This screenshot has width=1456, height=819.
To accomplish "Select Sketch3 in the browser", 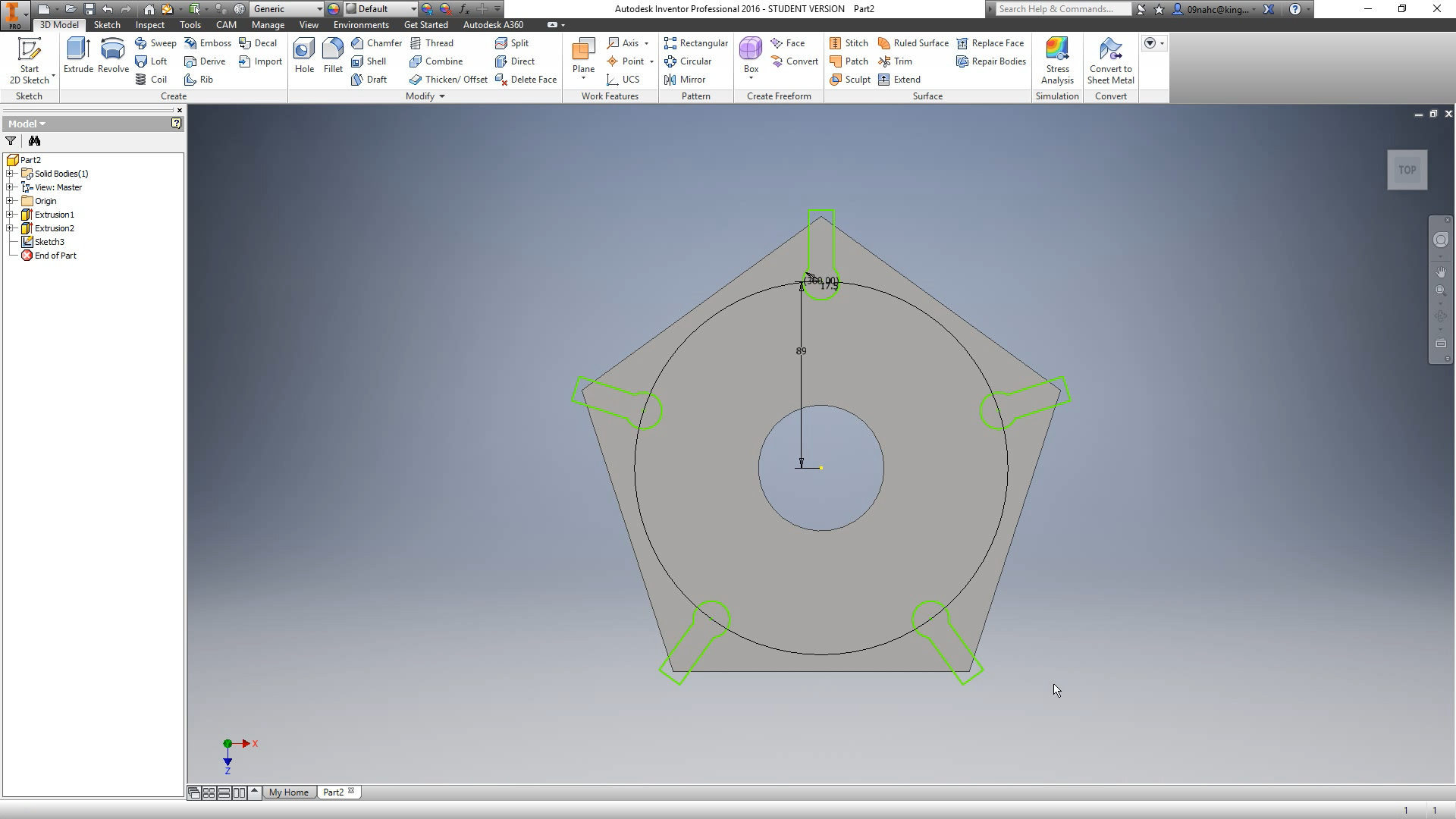I will point(43,242).
